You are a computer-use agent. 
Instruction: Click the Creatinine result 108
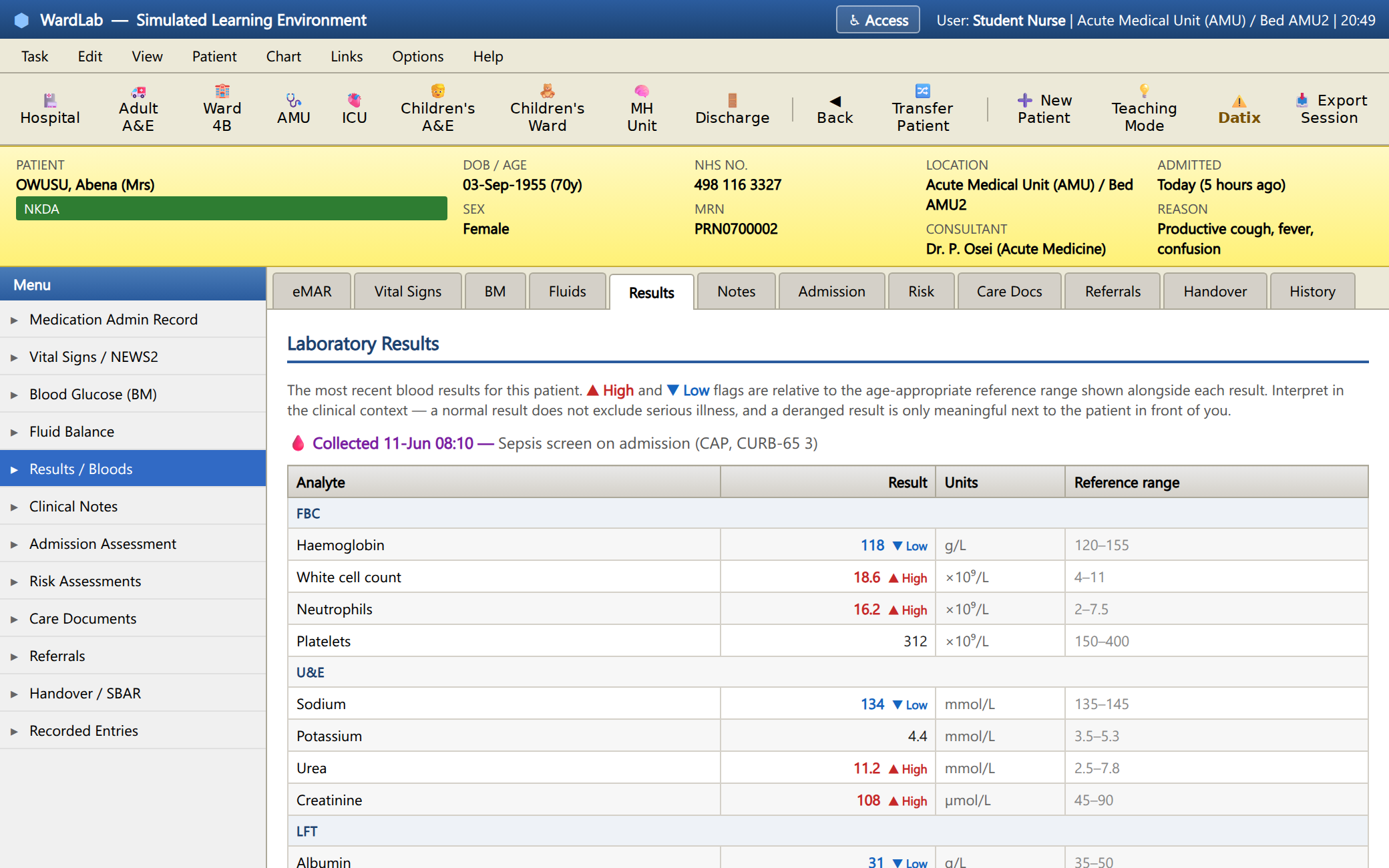tap(868, 801)
